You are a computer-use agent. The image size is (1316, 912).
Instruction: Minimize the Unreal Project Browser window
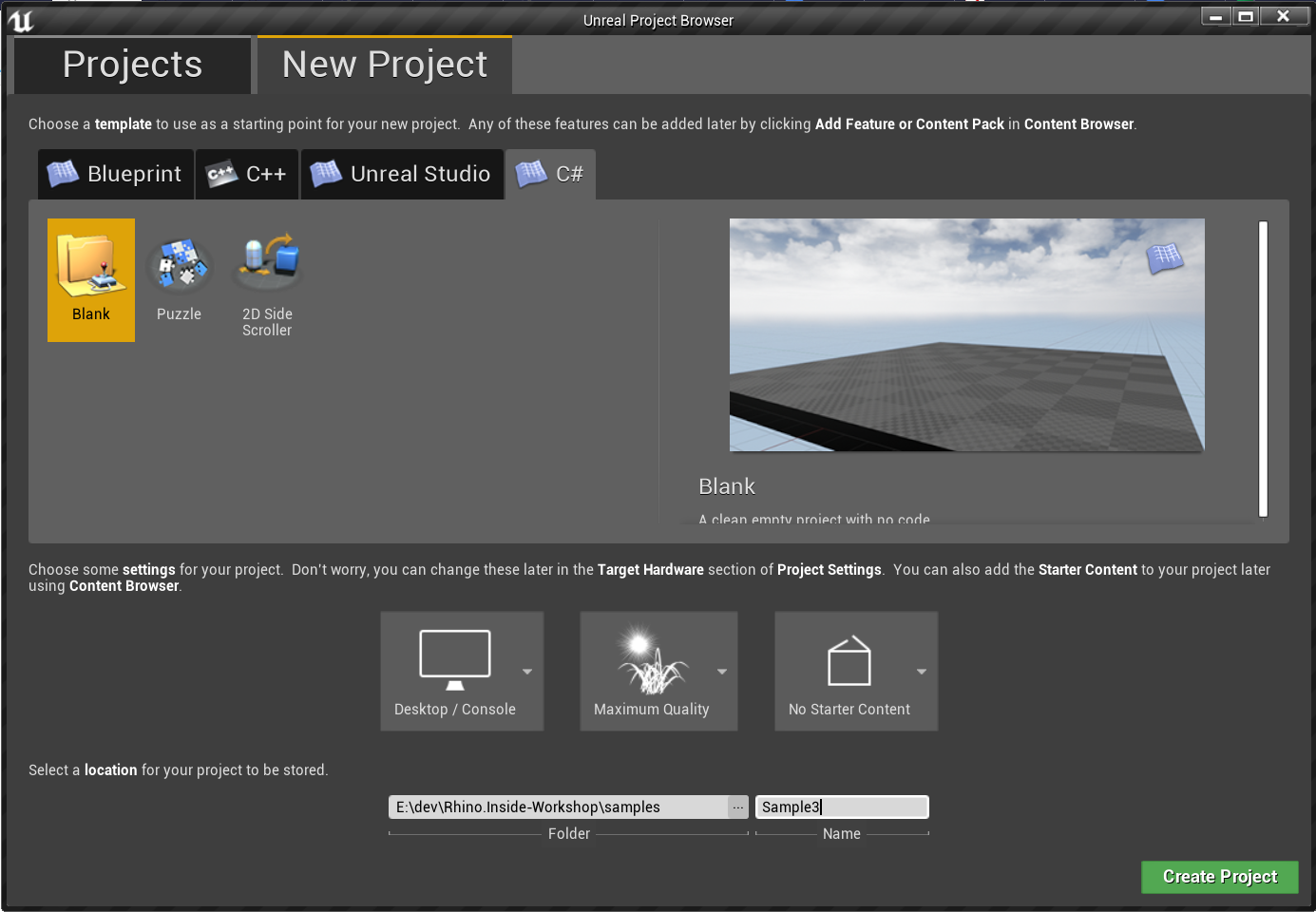[1215, 16]
